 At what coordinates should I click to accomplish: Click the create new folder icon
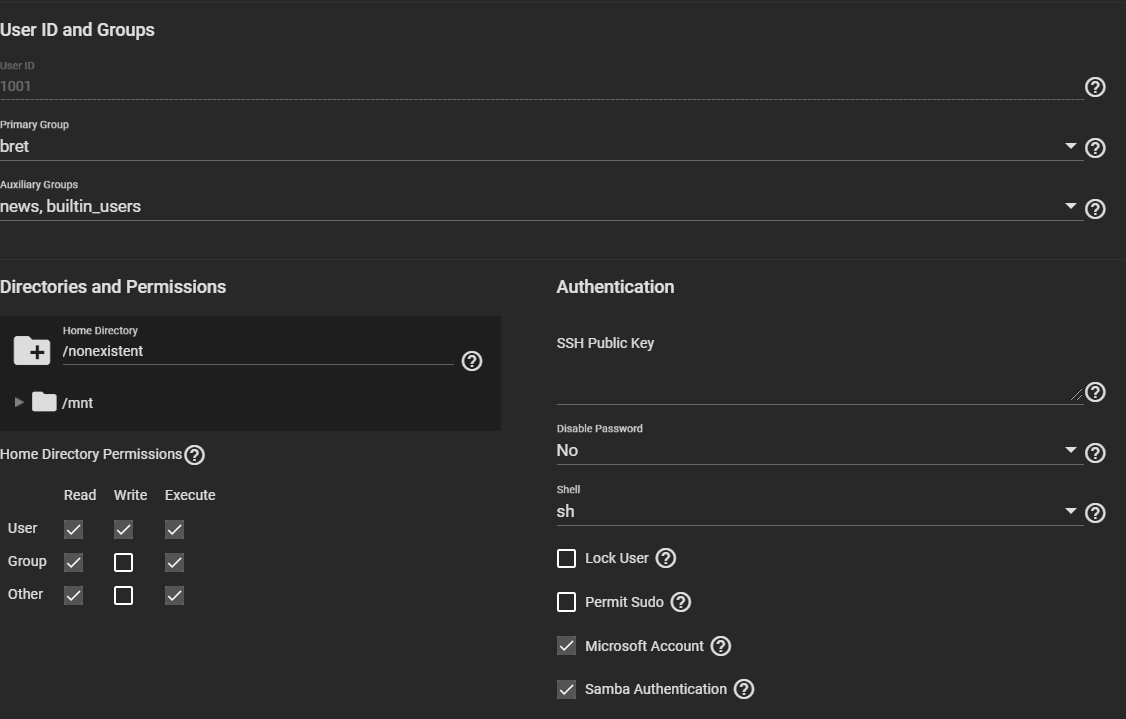pos(31,351)
